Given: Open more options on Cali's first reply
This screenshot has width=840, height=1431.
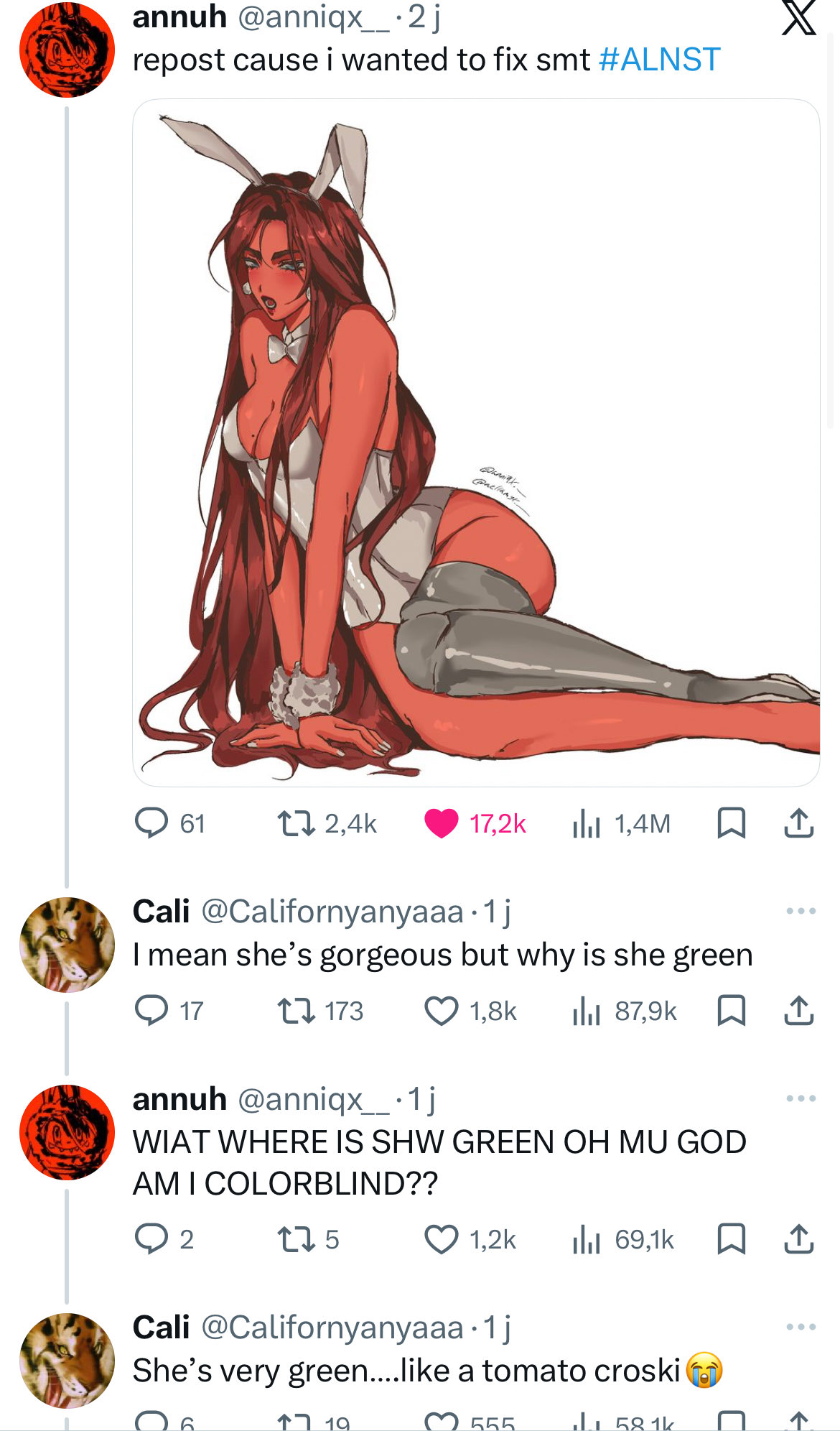Looking at the screenshot, I should coord(801,911).
